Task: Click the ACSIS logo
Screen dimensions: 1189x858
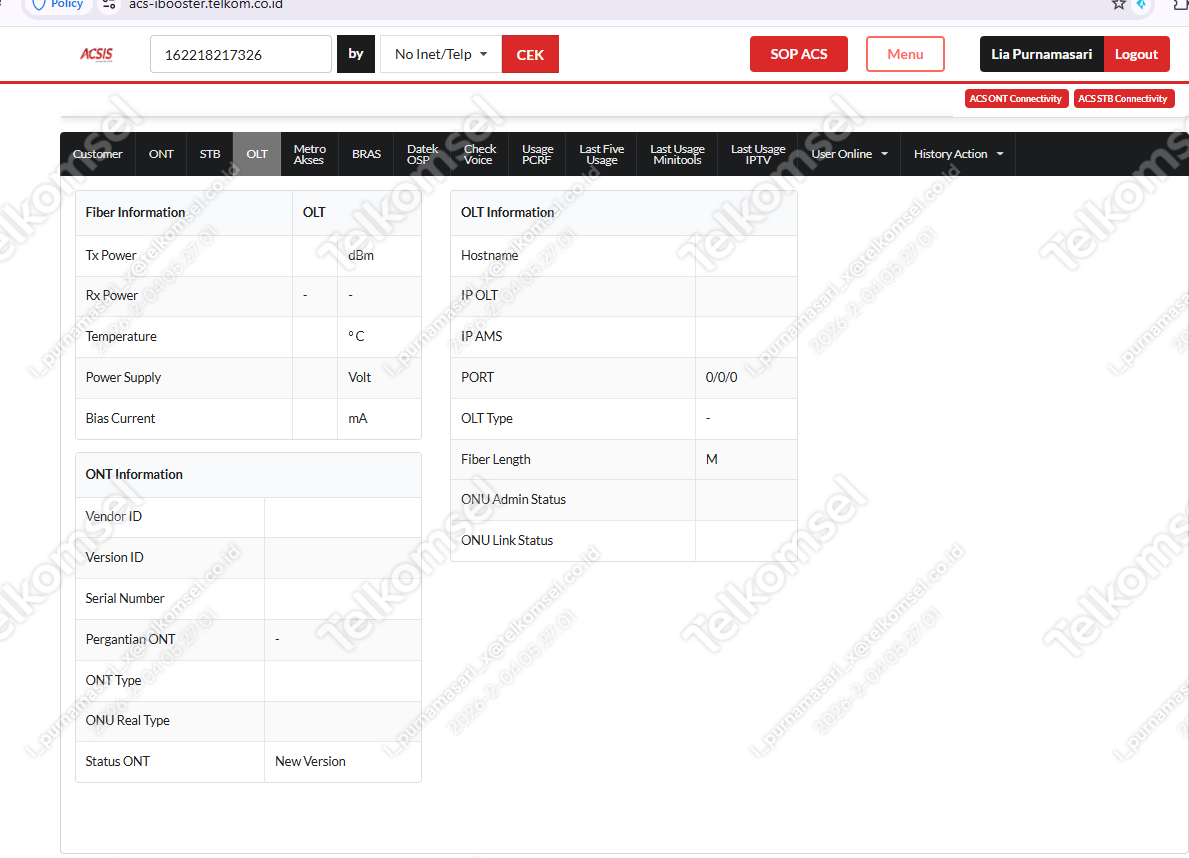Action: click(x=96, y=54)
